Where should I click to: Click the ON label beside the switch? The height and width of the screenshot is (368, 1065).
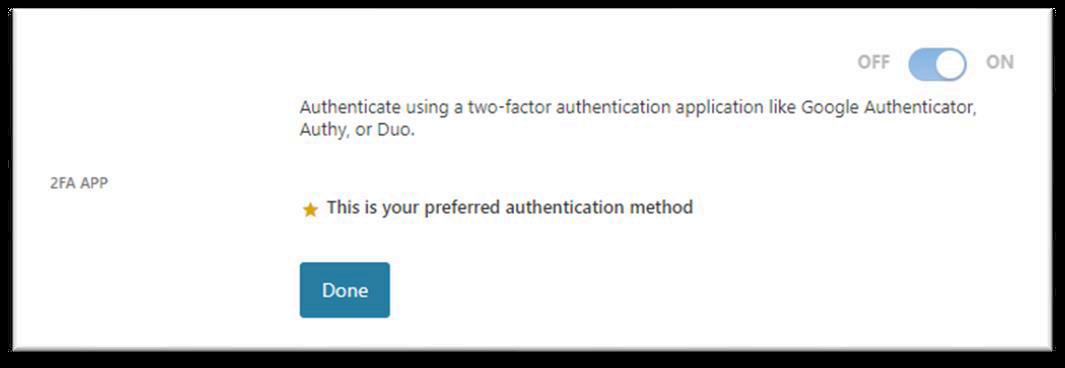(1000, 62)
